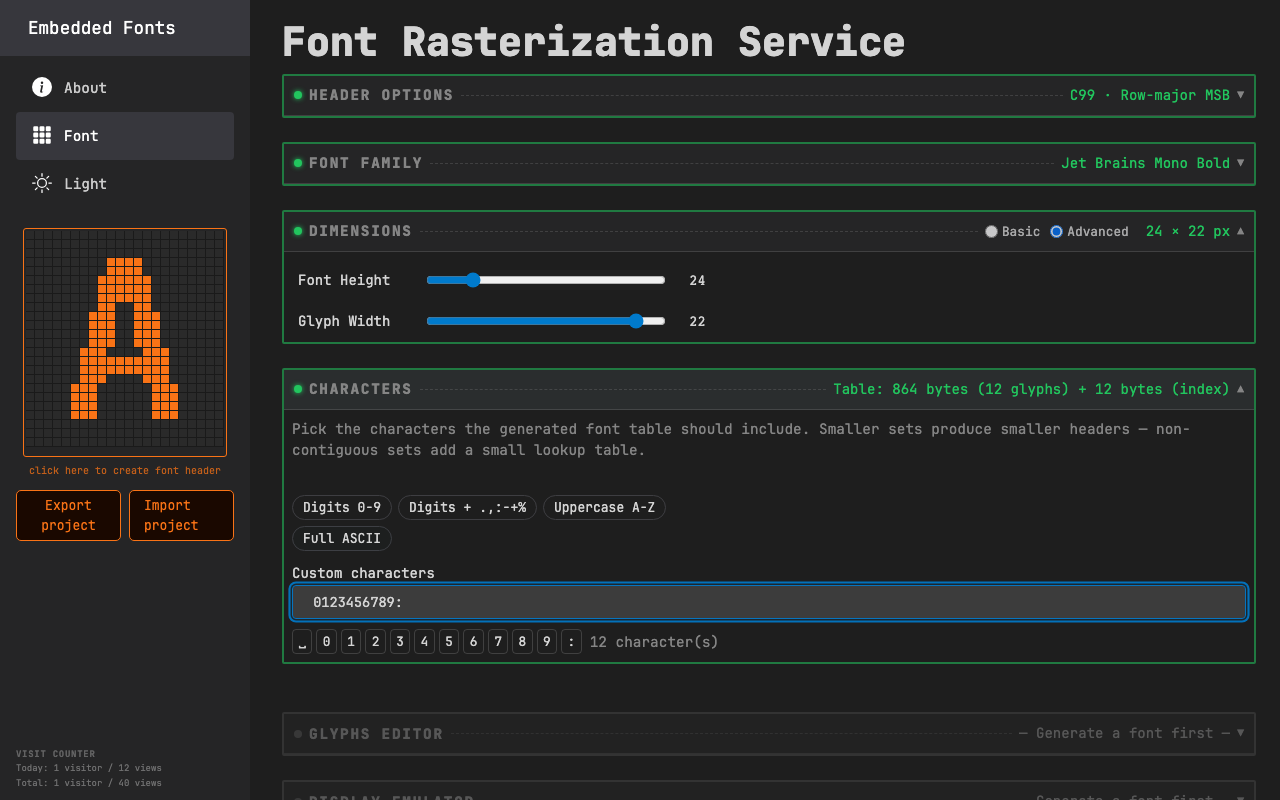Click the C99 · Row-major MSB value

[1150, 95]
